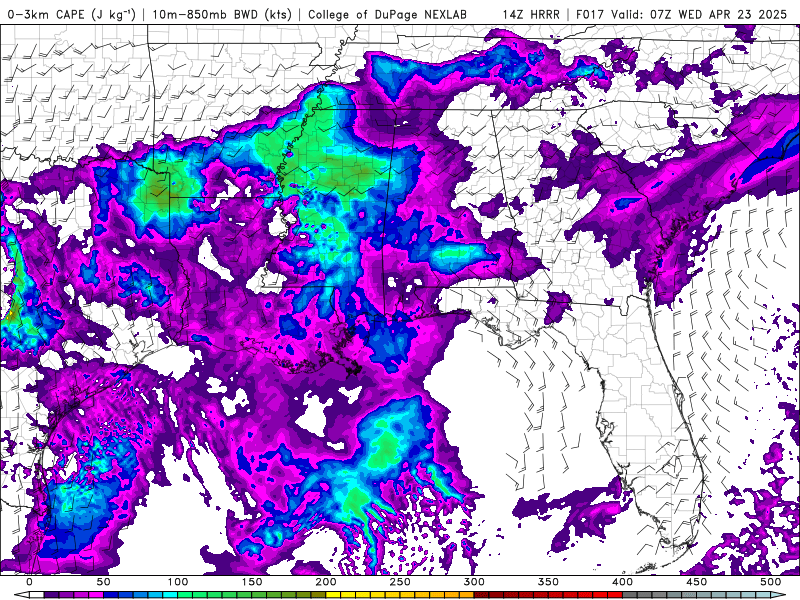This screenshot has height=600, width=800.
Task: Click the '14Z HRRR' model run label
Action: [x=531, y=14]
